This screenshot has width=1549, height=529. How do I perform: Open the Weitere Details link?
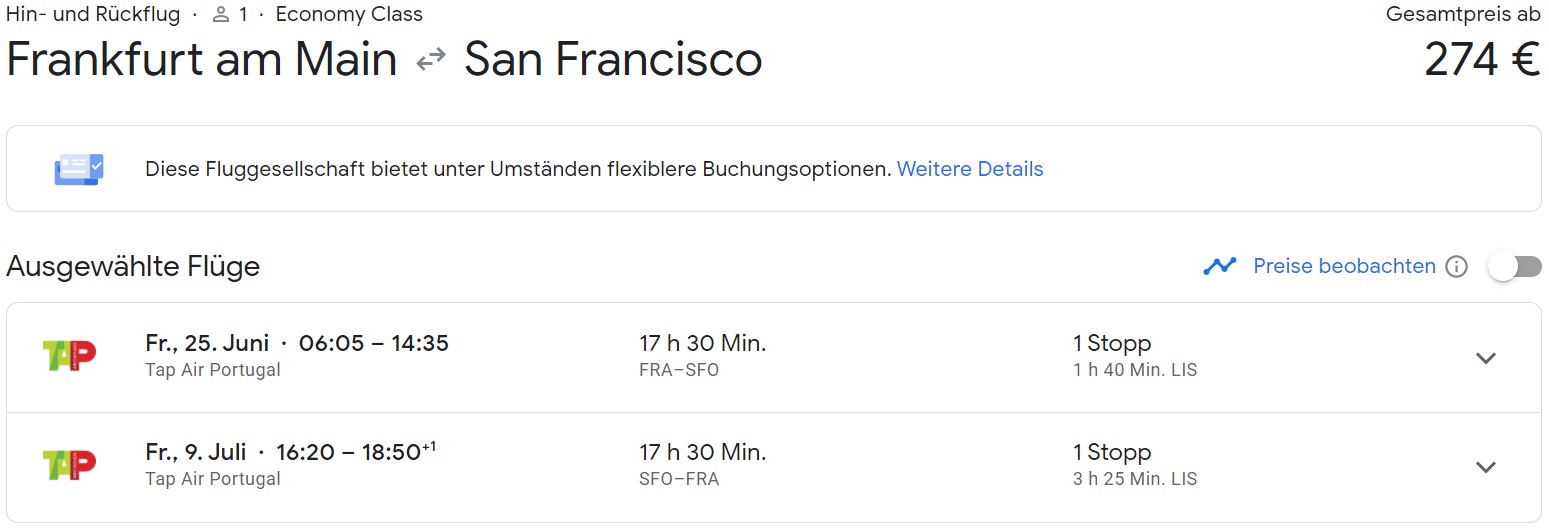(970, 169)
